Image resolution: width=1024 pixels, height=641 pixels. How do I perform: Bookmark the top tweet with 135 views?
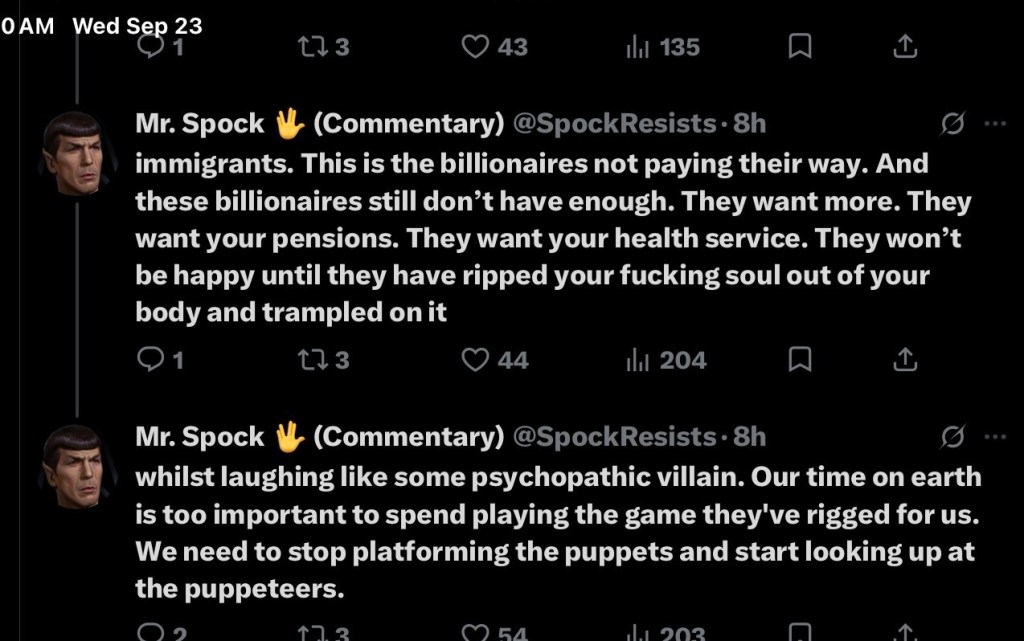click(800, 46)
